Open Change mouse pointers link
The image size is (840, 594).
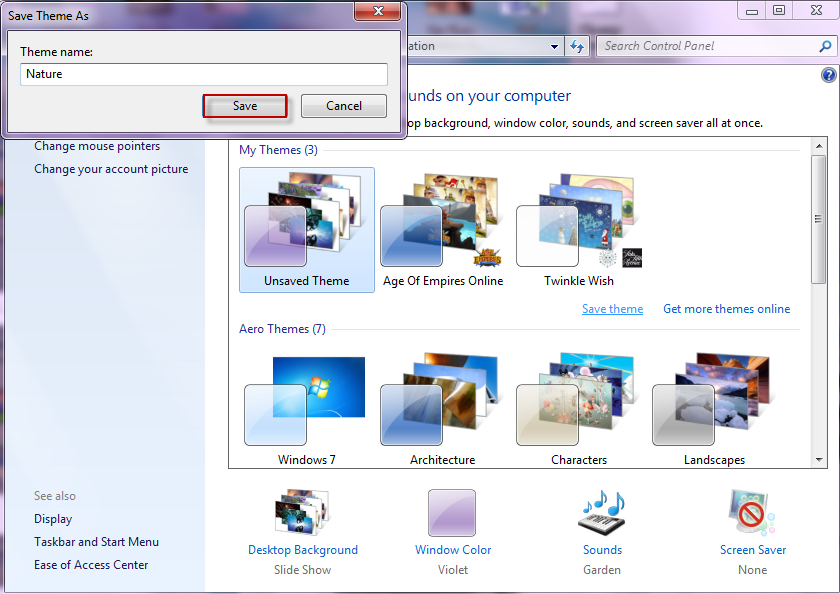coord(97,146)
